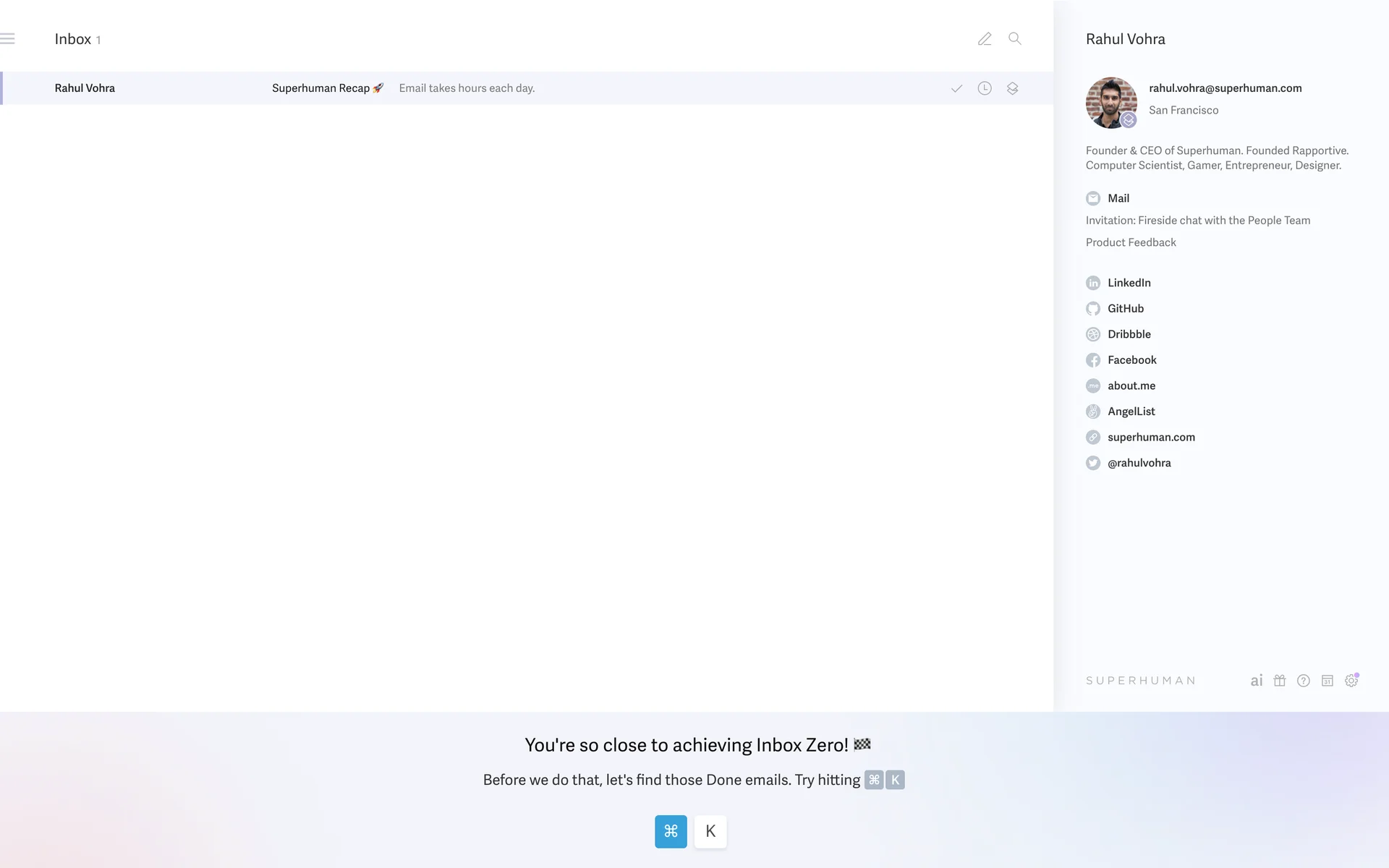Open the LinkedIn profile link
The width and height of the screenshot is (1389, 868).
coord(1129,283)
